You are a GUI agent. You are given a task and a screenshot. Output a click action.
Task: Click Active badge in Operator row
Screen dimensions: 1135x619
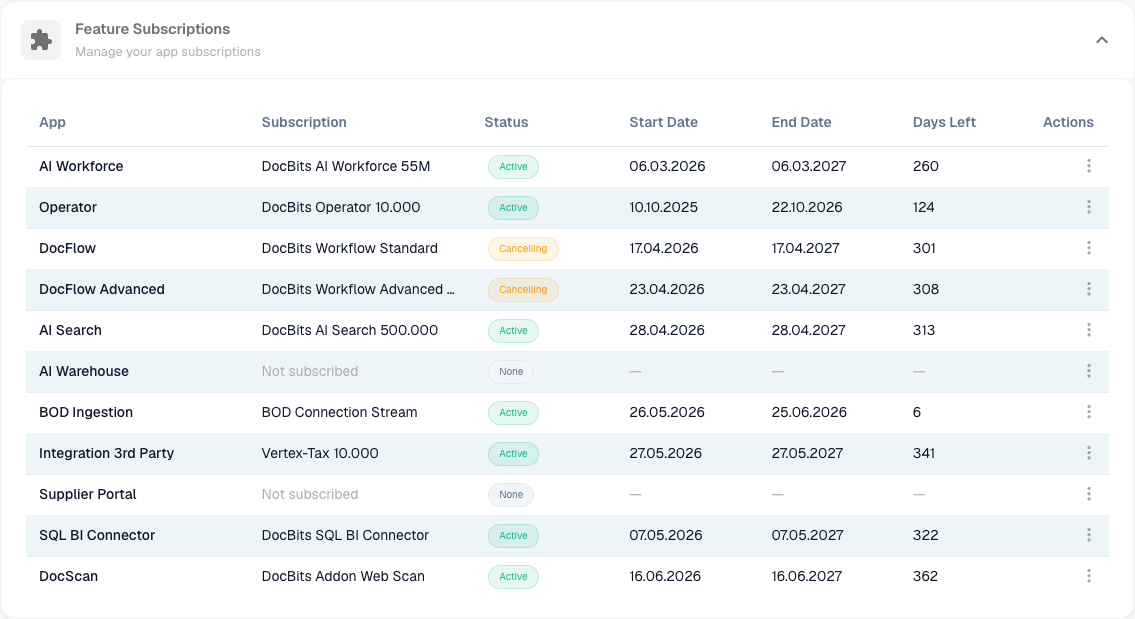(x=513, y=208)
